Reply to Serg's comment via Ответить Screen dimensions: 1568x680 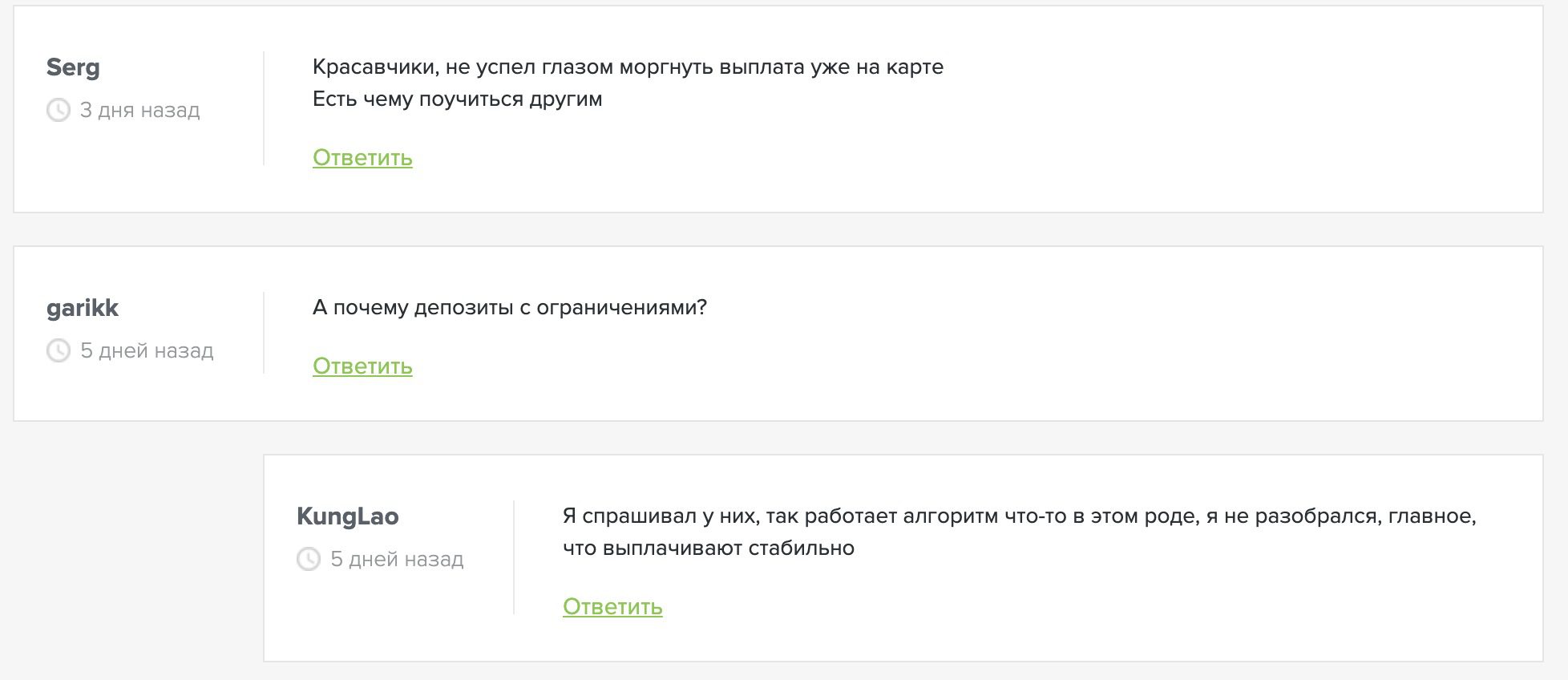coord(362,158)
